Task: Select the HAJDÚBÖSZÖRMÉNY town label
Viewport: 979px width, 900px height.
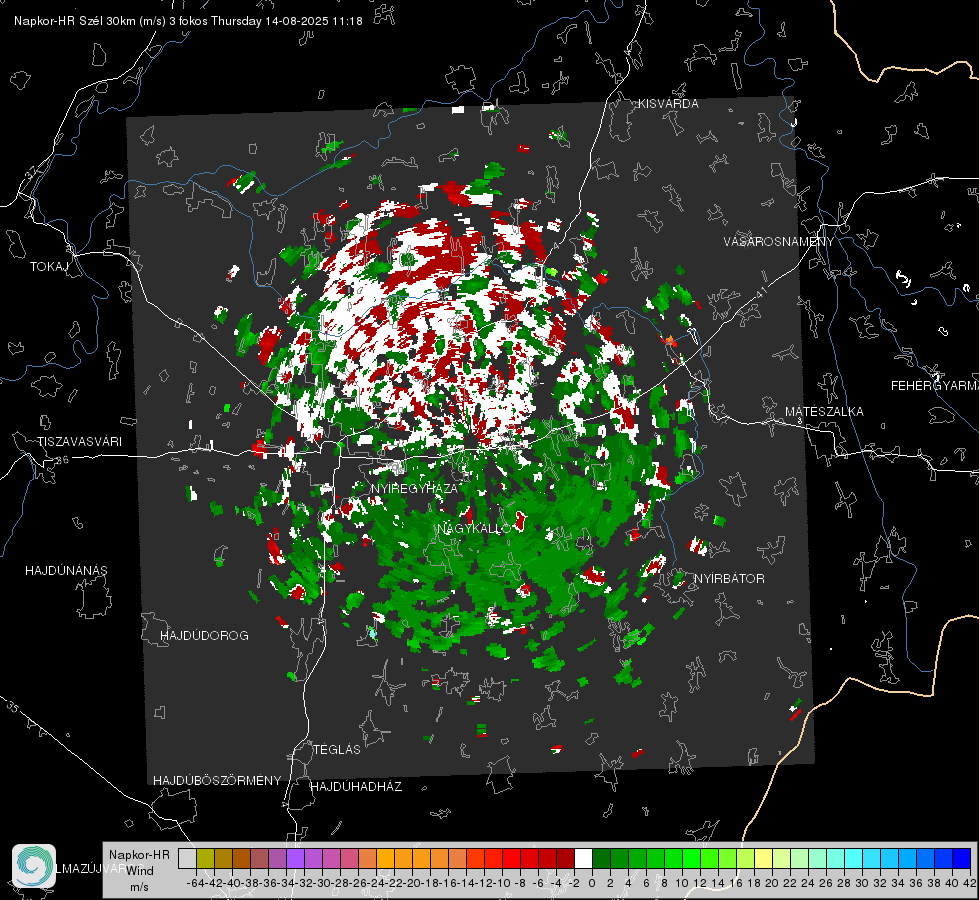Action: coord(217,781)
